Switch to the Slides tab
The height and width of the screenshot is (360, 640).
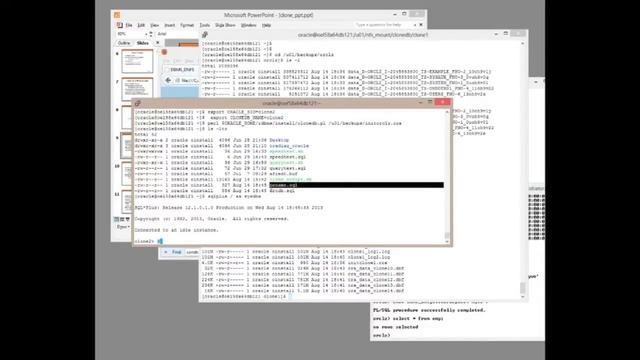[x=142, y=43]
